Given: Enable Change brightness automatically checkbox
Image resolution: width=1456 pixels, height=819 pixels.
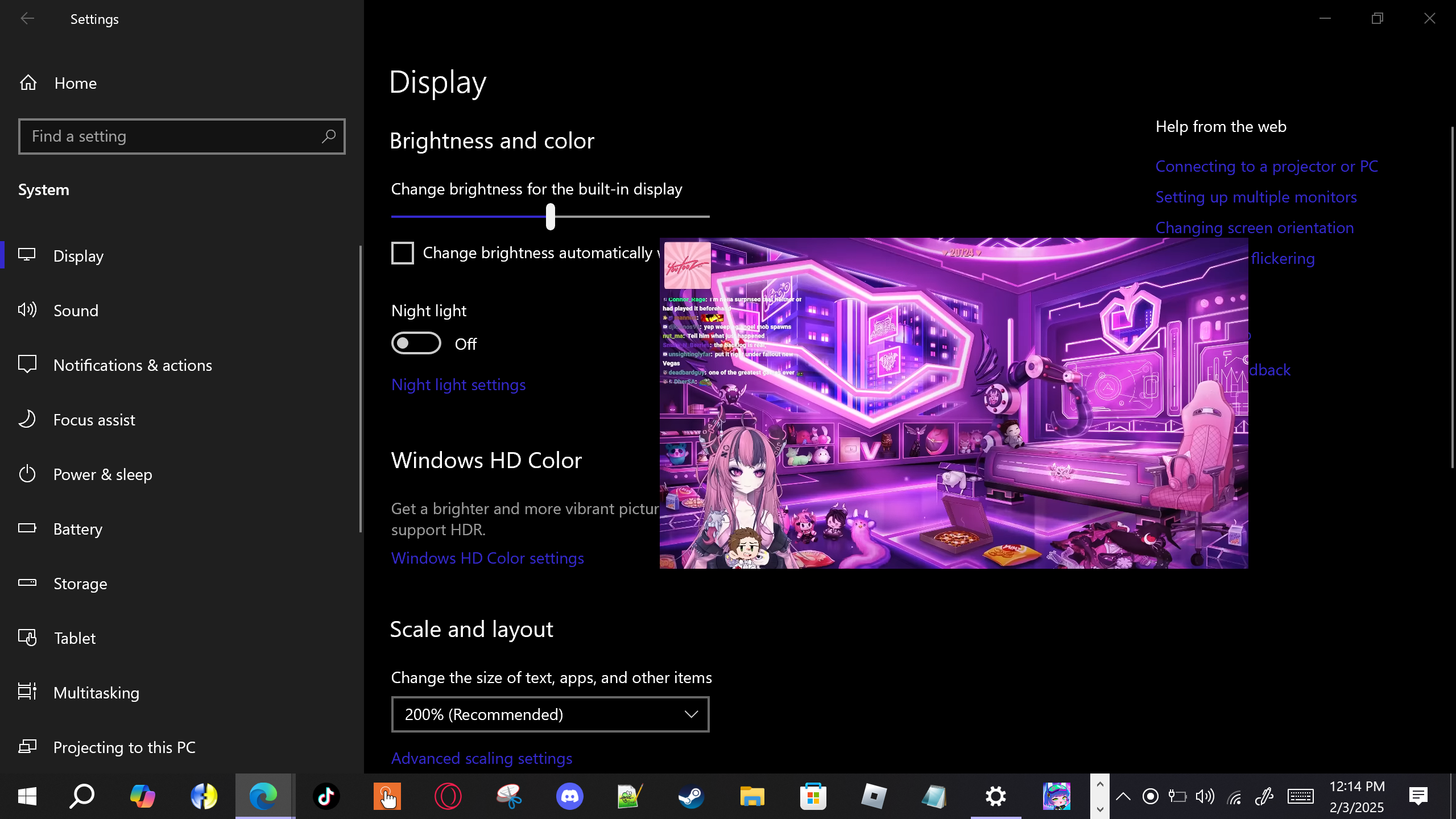Looking at the screenshot, I should pyautogui.click(x=403, y=253).
